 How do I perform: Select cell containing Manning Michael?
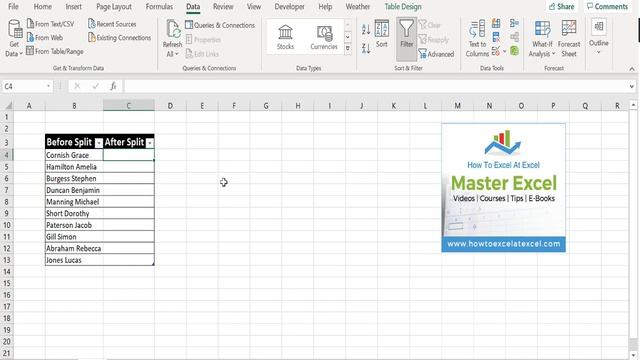[74, 202]
